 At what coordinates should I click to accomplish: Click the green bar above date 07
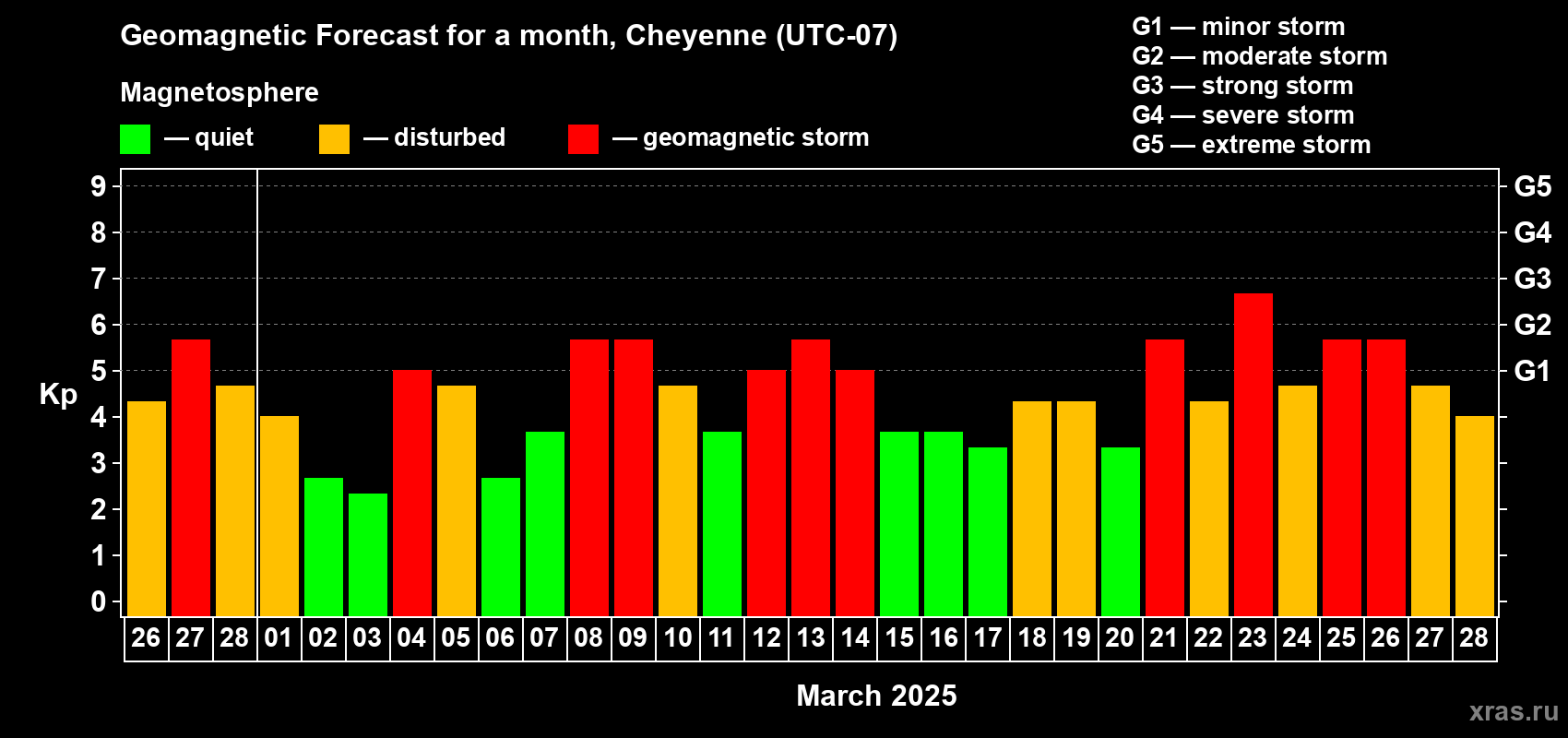click(545, 524)
